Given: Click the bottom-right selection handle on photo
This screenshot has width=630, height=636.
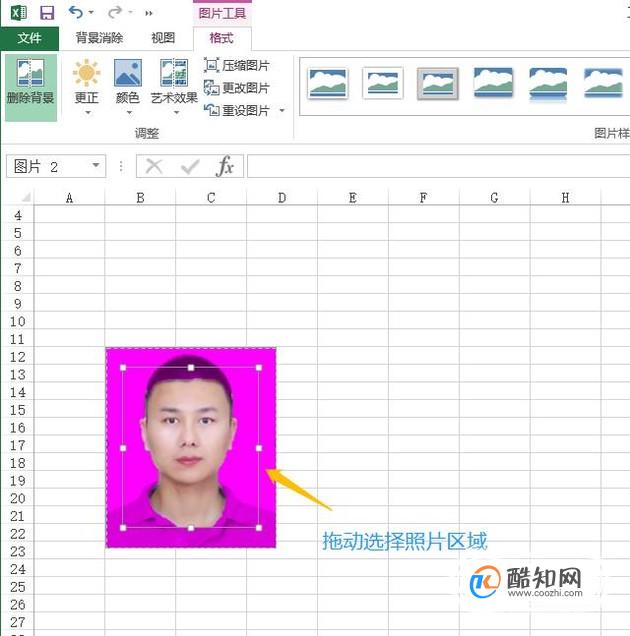Looking at the screenshot, I should [259, 528].
